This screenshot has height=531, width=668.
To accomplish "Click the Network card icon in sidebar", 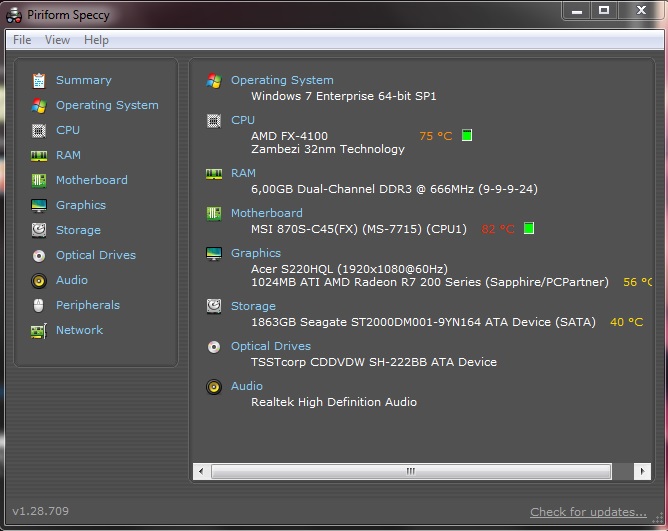I will click(39, 331).
